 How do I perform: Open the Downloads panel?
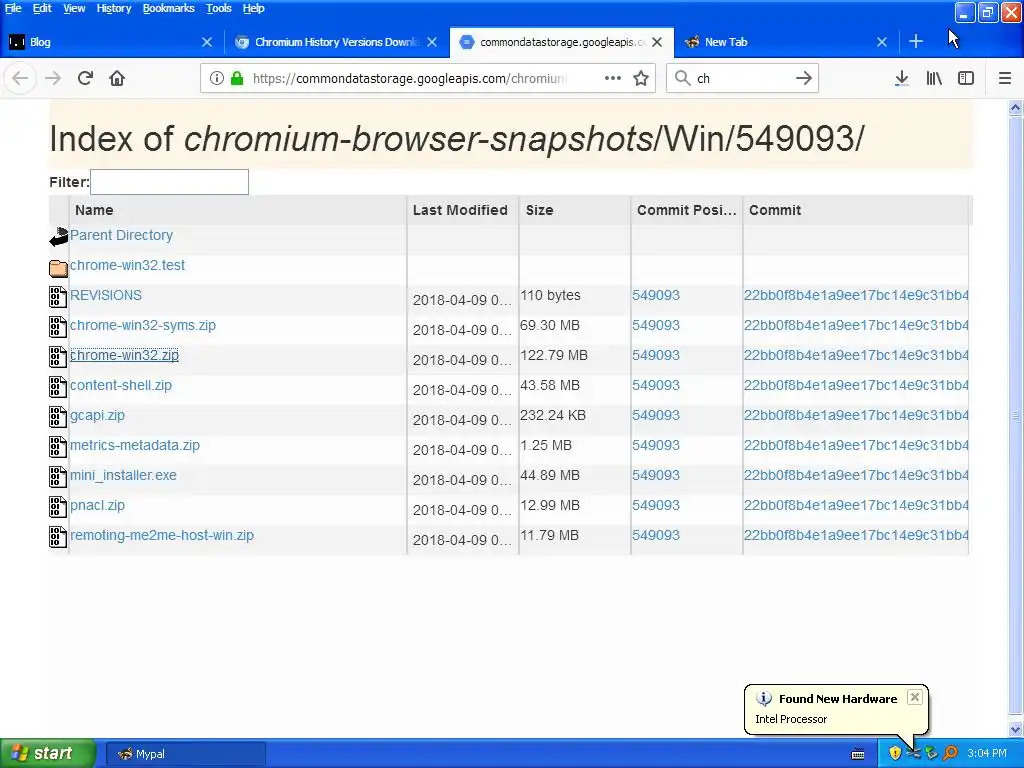[x=901, y=78]
